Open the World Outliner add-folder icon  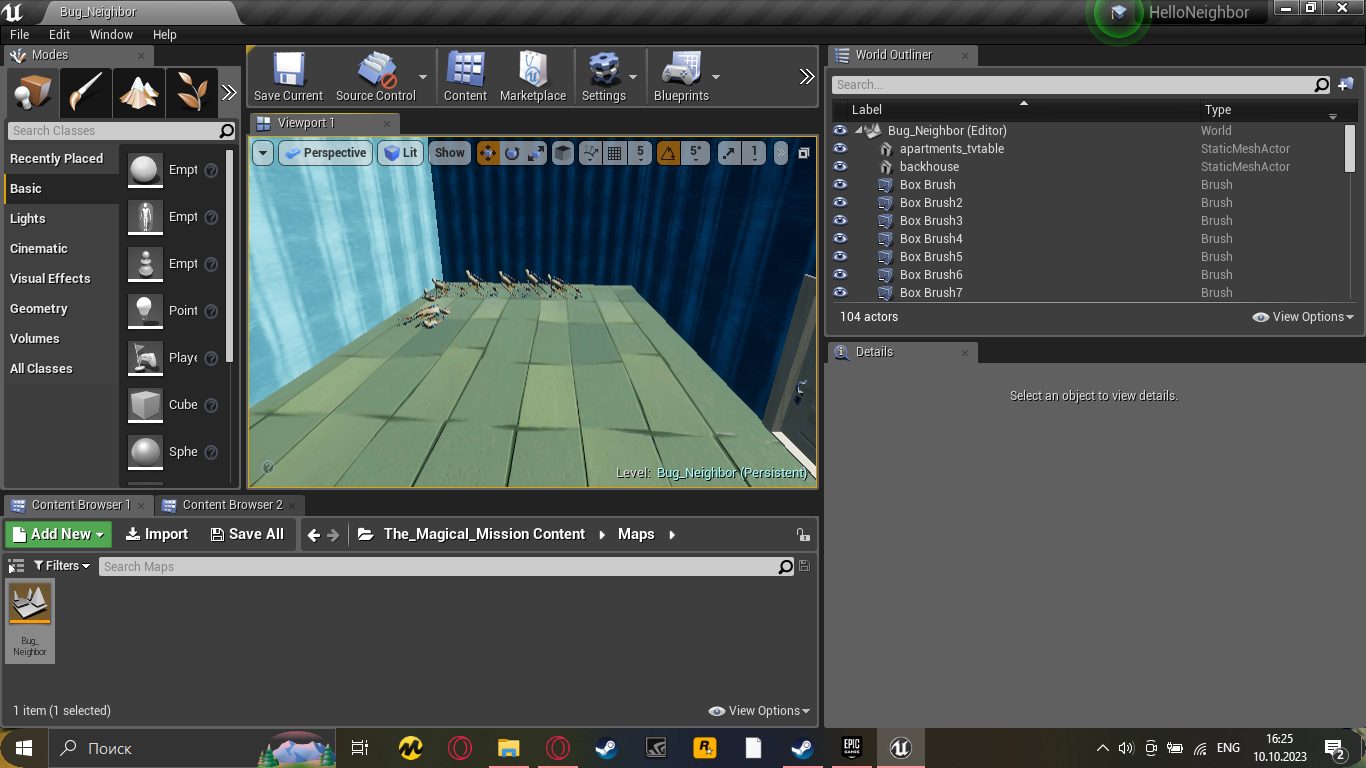click(x=1346, y=85)
